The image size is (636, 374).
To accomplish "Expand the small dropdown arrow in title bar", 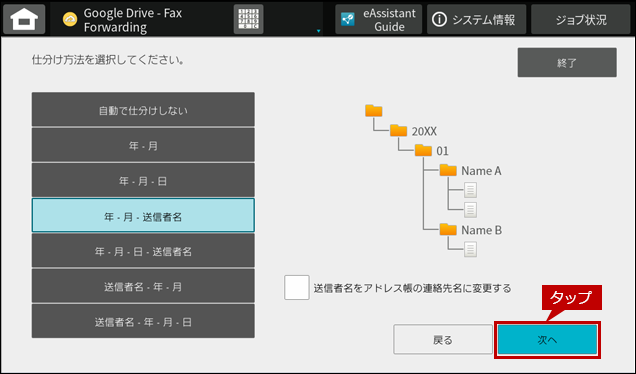I will coord(318,31).
